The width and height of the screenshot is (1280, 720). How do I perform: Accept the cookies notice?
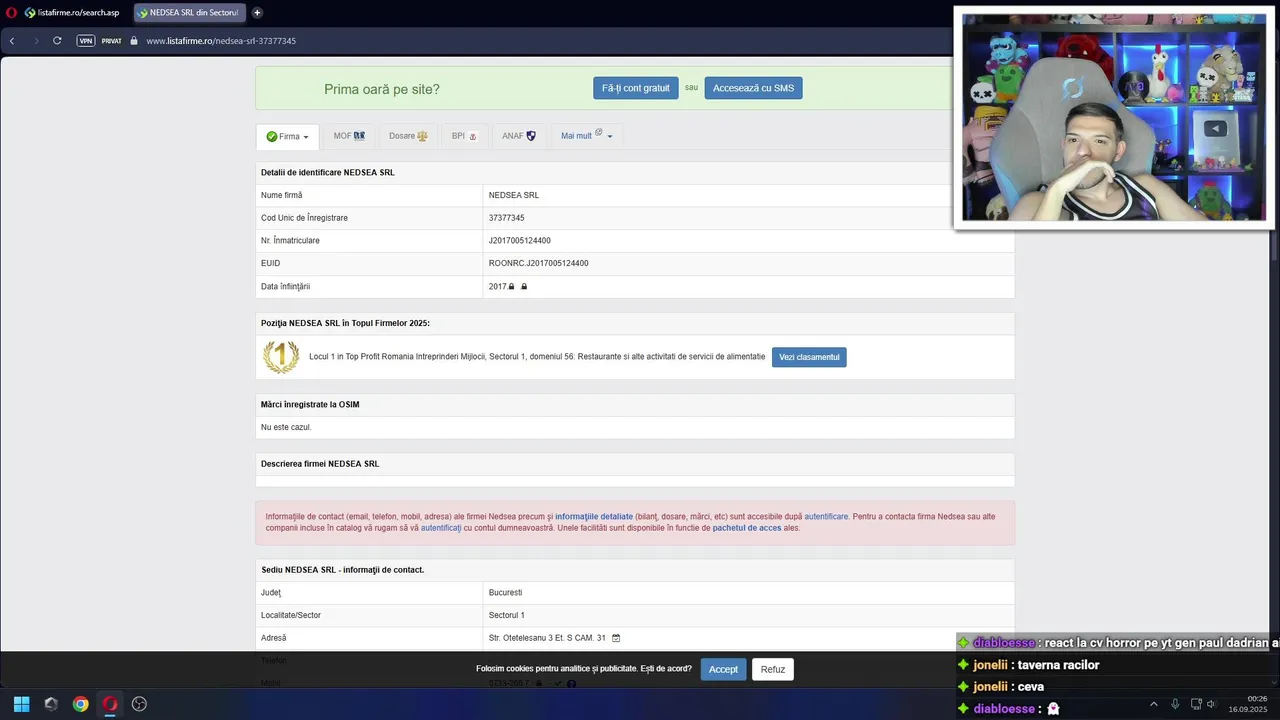click(723, 669)
